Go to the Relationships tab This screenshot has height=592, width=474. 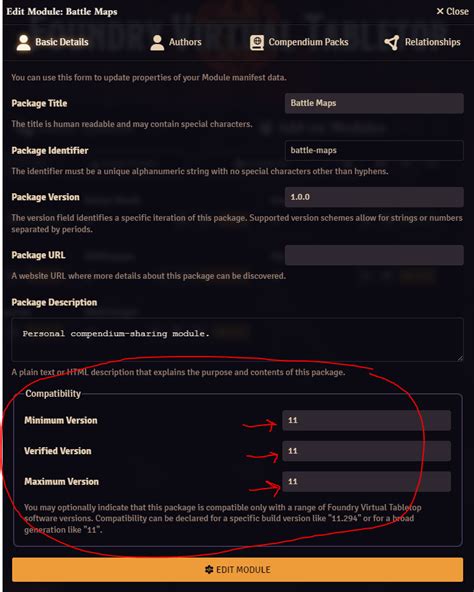[422, 42]
